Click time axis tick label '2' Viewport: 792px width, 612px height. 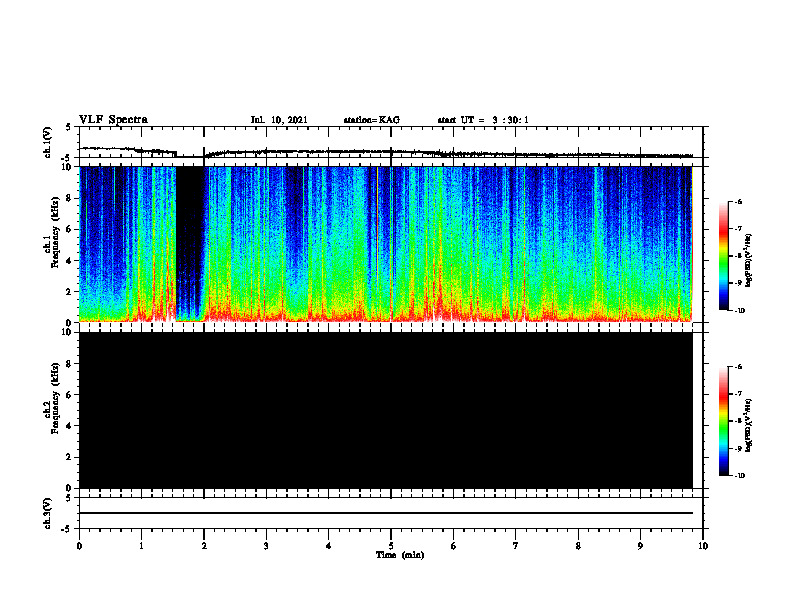tap(204, 545)
